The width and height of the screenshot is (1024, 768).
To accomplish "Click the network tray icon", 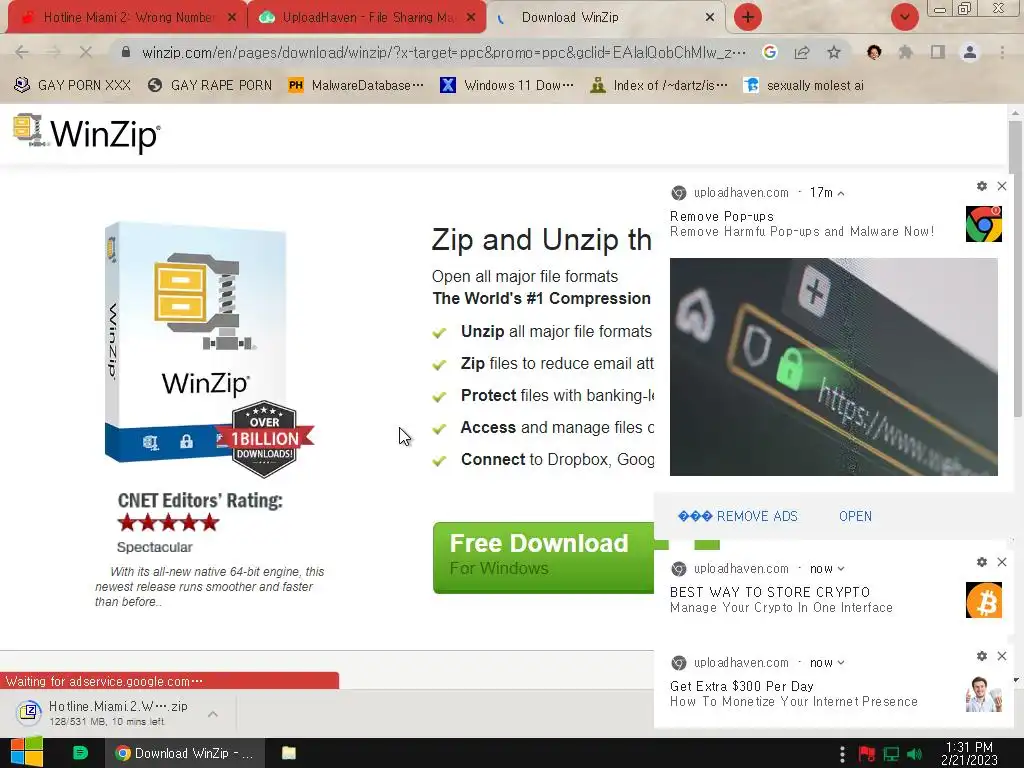I will (891, 754).
